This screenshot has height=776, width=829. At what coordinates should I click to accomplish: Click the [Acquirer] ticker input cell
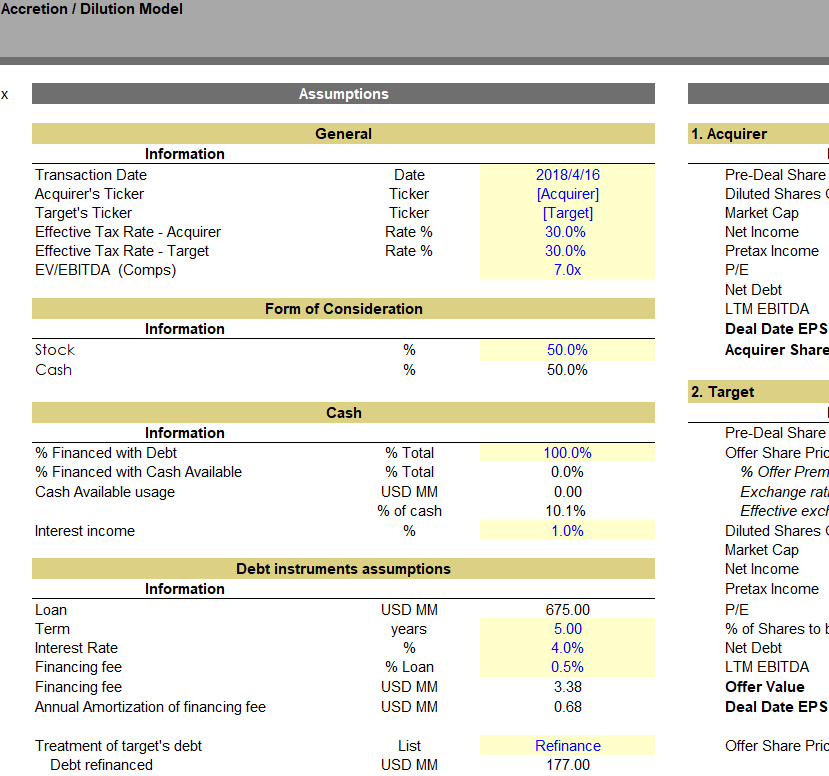click(x=567, y=194)
